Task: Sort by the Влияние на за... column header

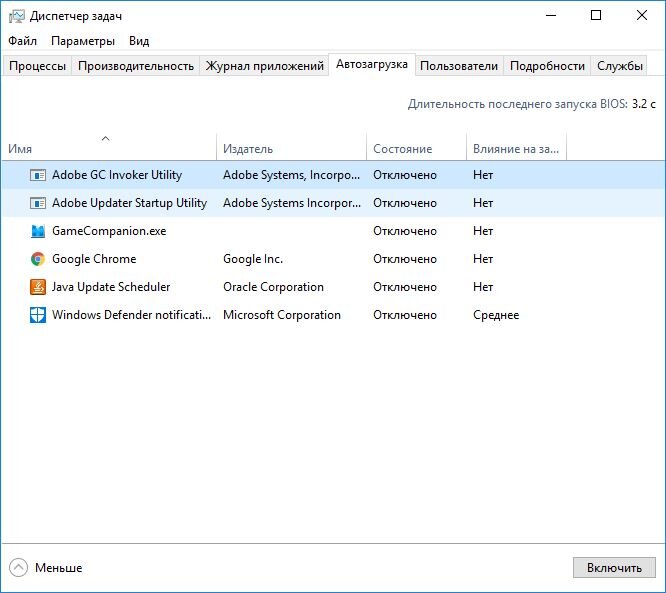Action: (x=516, y=149)
